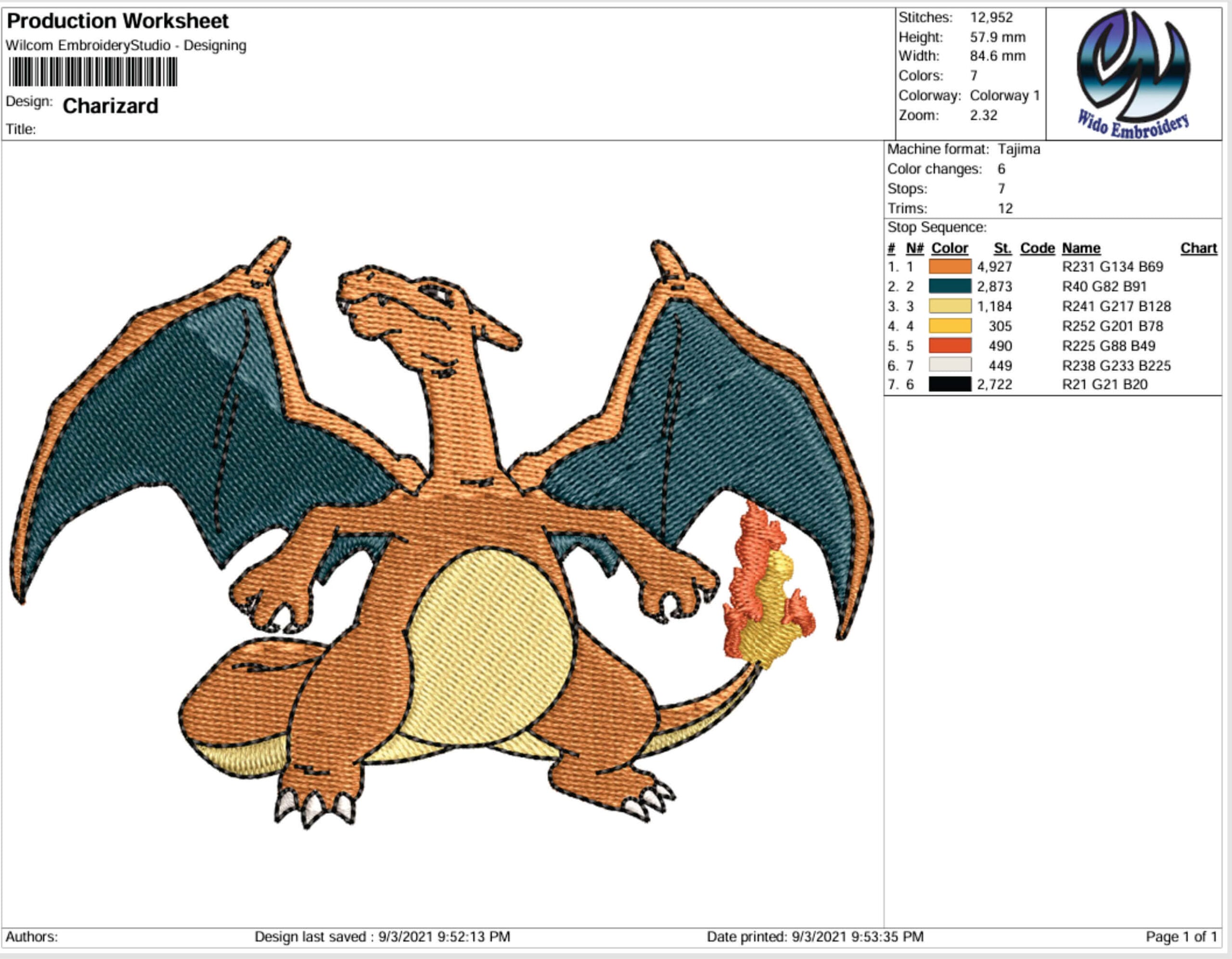The height and width of the screenshot is (959, 1232).
Task: Click the Charizard embroidery design preview
Action: [442, 533]
